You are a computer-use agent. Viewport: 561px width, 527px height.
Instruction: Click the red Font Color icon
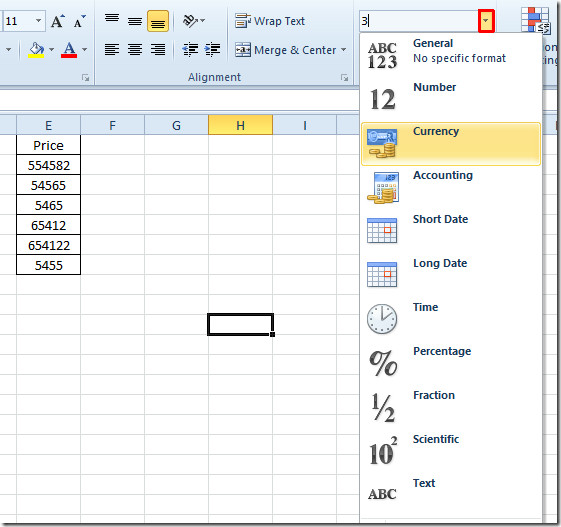click(x=69, y=49)
